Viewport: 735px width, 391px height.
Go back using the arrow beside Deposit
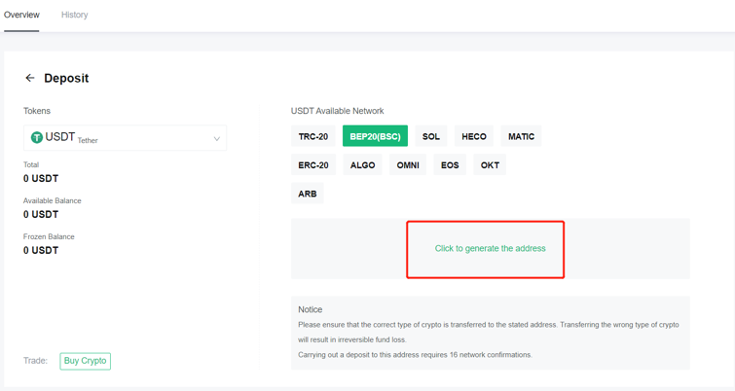[30, 78]
